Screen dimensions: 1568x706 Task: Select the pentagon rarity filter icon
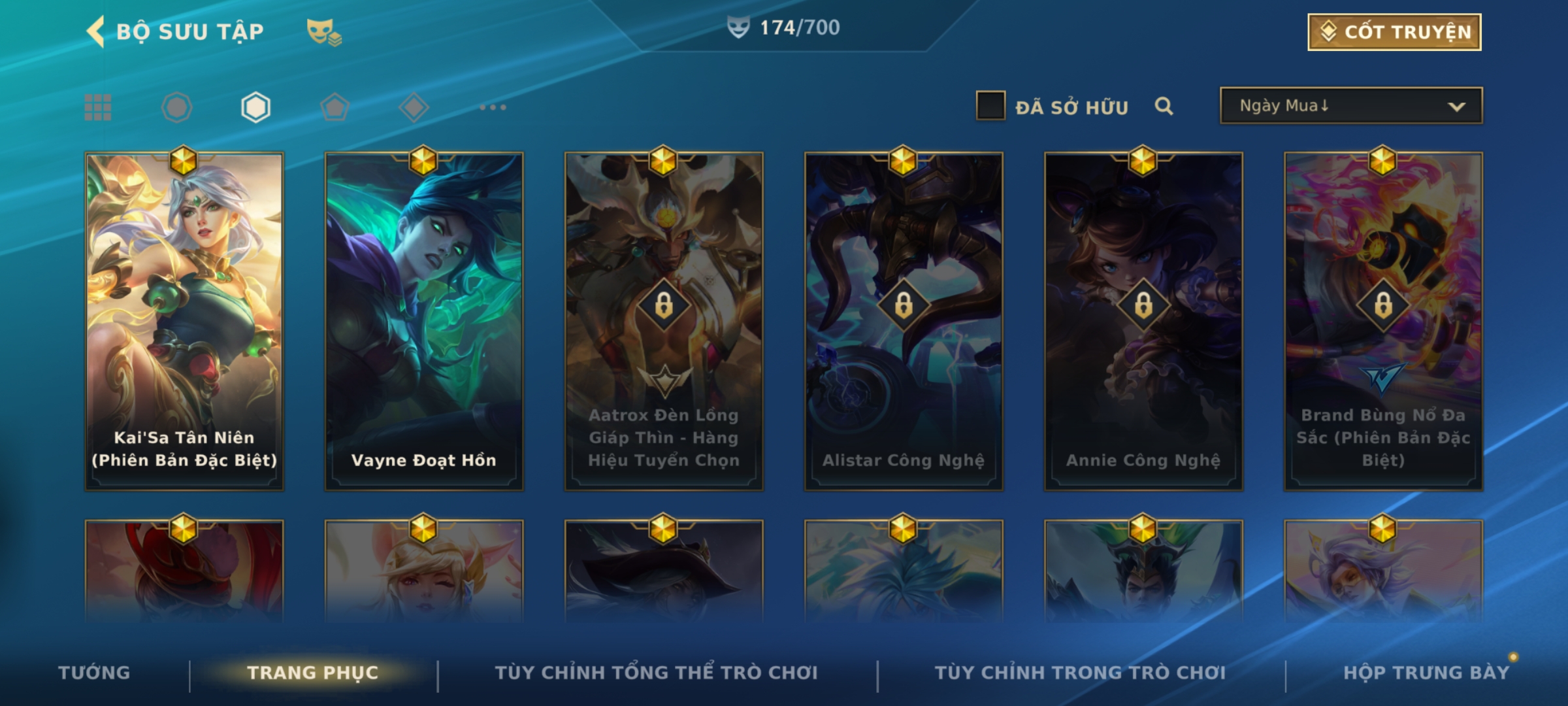pyautogui.click(x=335, y=107)
